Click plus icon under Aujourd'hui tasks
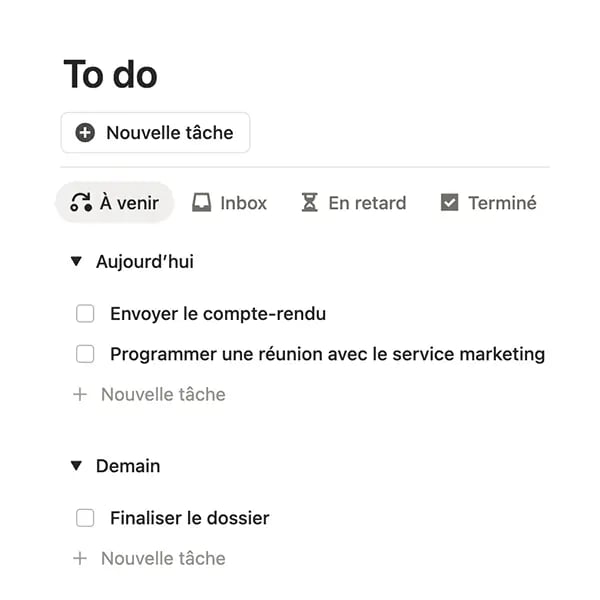The height and width of the screenshot is (600, 600). tap(80, 394)
